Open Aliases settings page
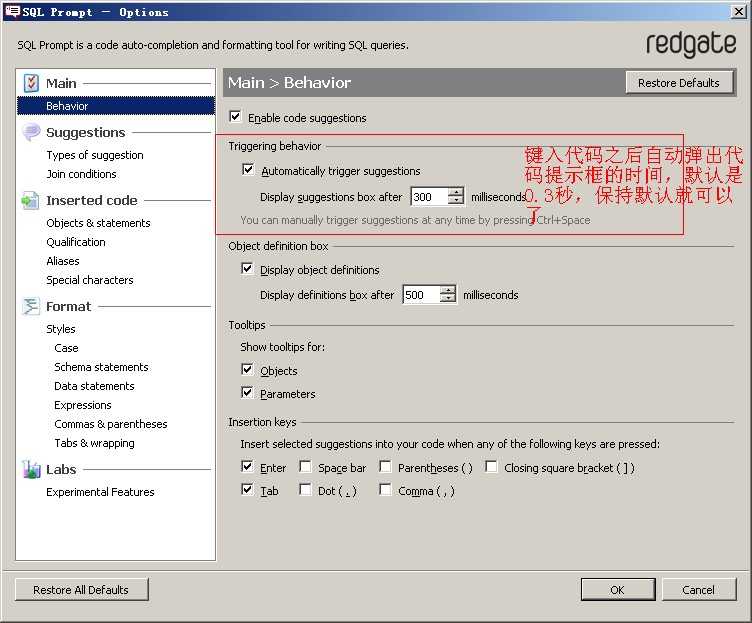 [x=63, y=261]
